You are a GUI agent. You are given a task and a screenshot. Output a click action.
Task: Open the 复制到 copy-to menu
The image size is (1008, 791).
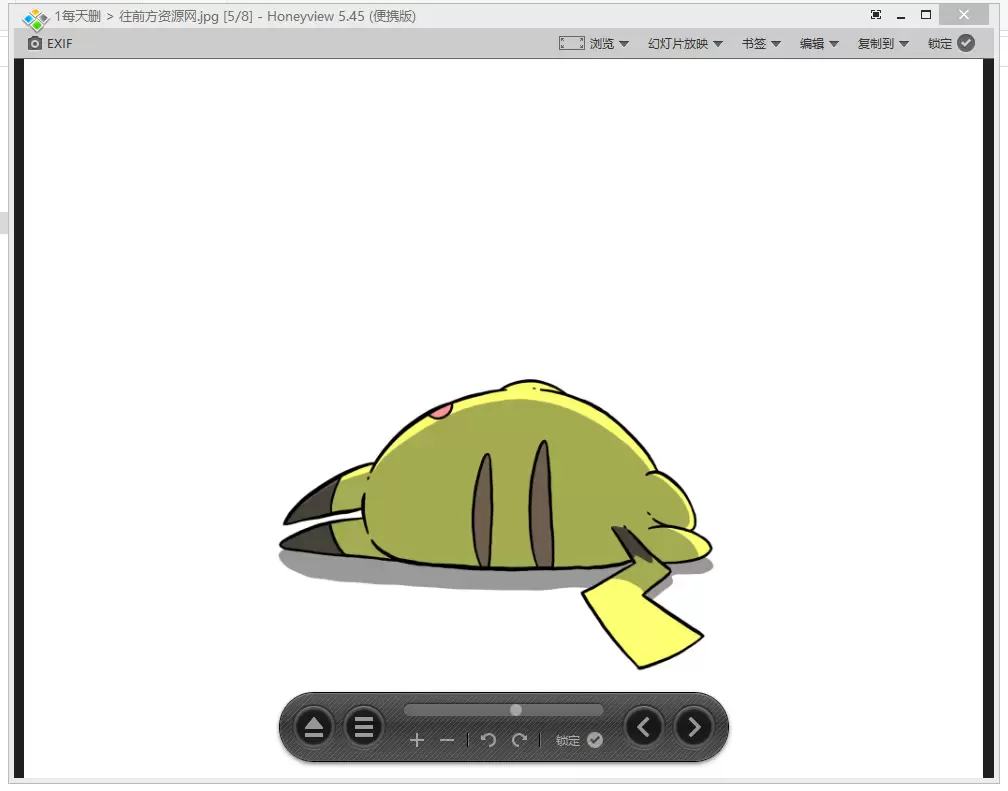[883, 43]
